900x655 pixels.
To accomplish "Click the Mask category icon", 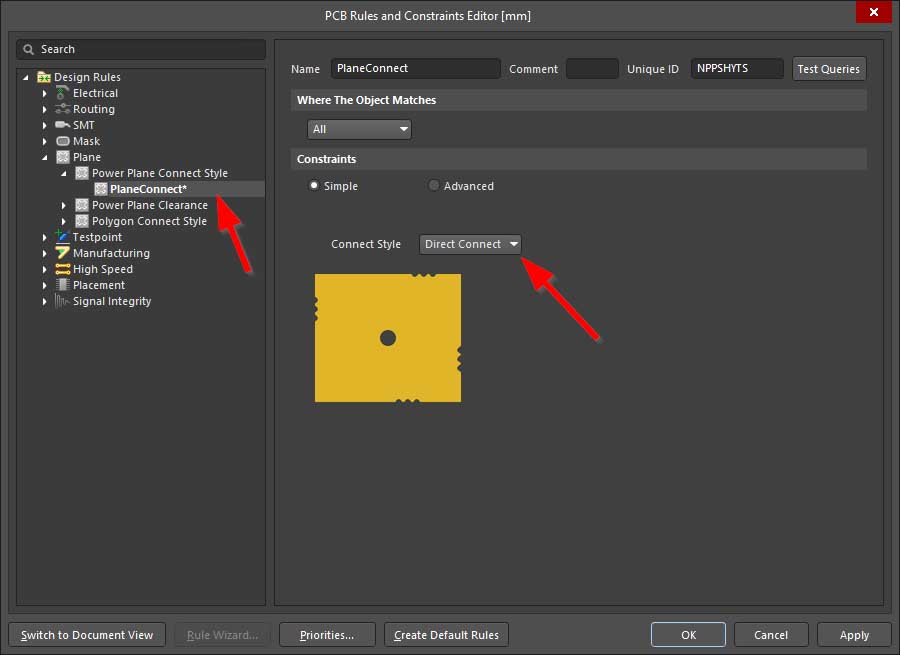I will pyautogui.click(x=62, y=141).
